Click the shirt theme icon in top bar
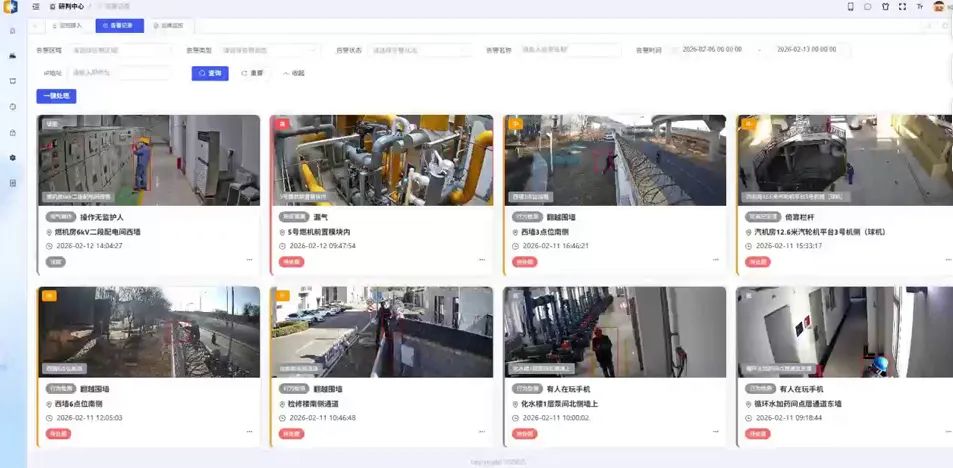 pos(886,7)
